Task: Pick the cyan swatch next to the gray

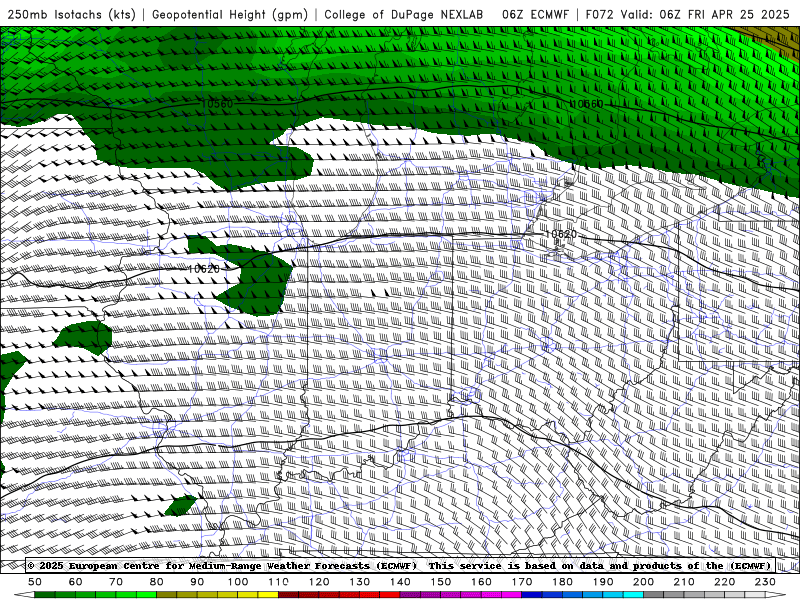Action: [x=633, y=595]
